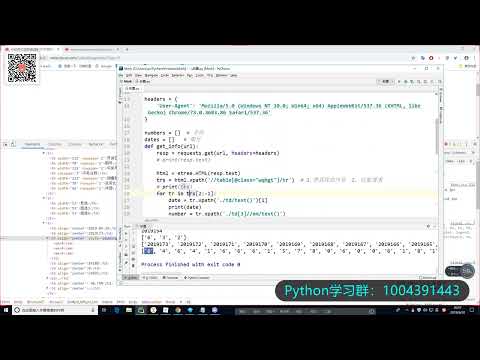Click DevTools error count icon
This screenshot has height=360, width=480.
click(446, 144)
